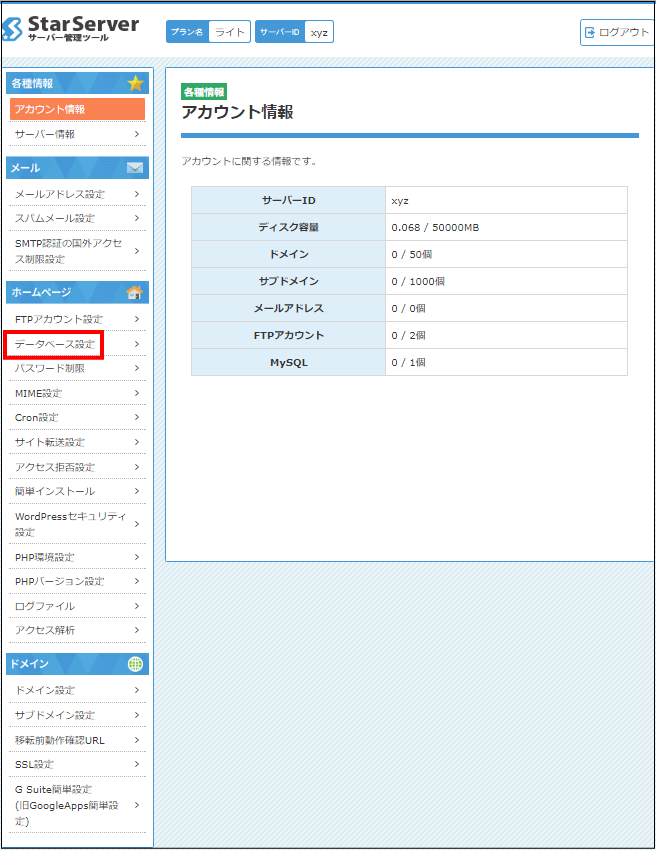Open PHP環境設定 link
Viewport: 656px width, 850px height.
(77, 557)
